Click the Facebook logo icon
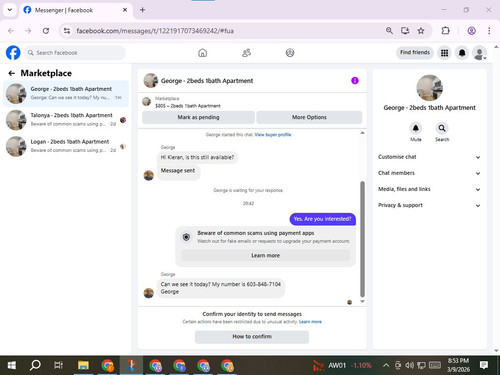This screenshot has width=500, height=375. [13, 53]
